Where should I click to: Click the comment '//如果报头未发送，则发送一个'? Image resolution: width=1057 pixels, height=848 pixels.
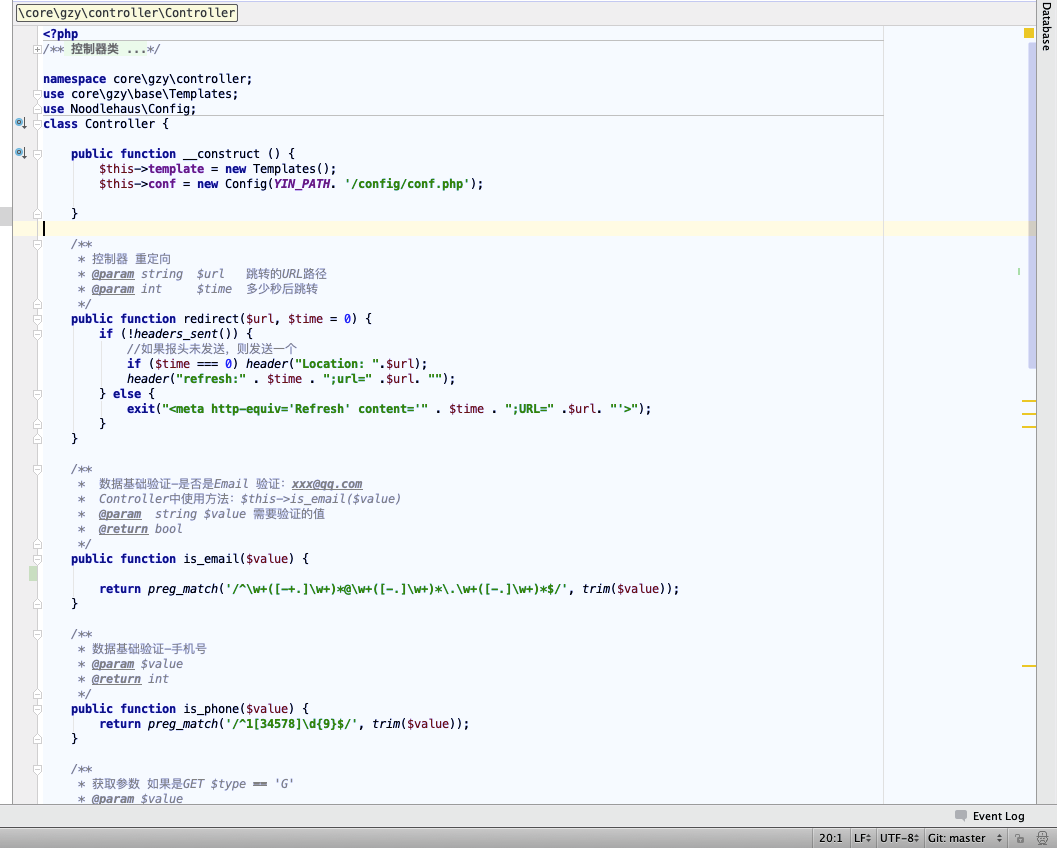click(x=212, y=349)
